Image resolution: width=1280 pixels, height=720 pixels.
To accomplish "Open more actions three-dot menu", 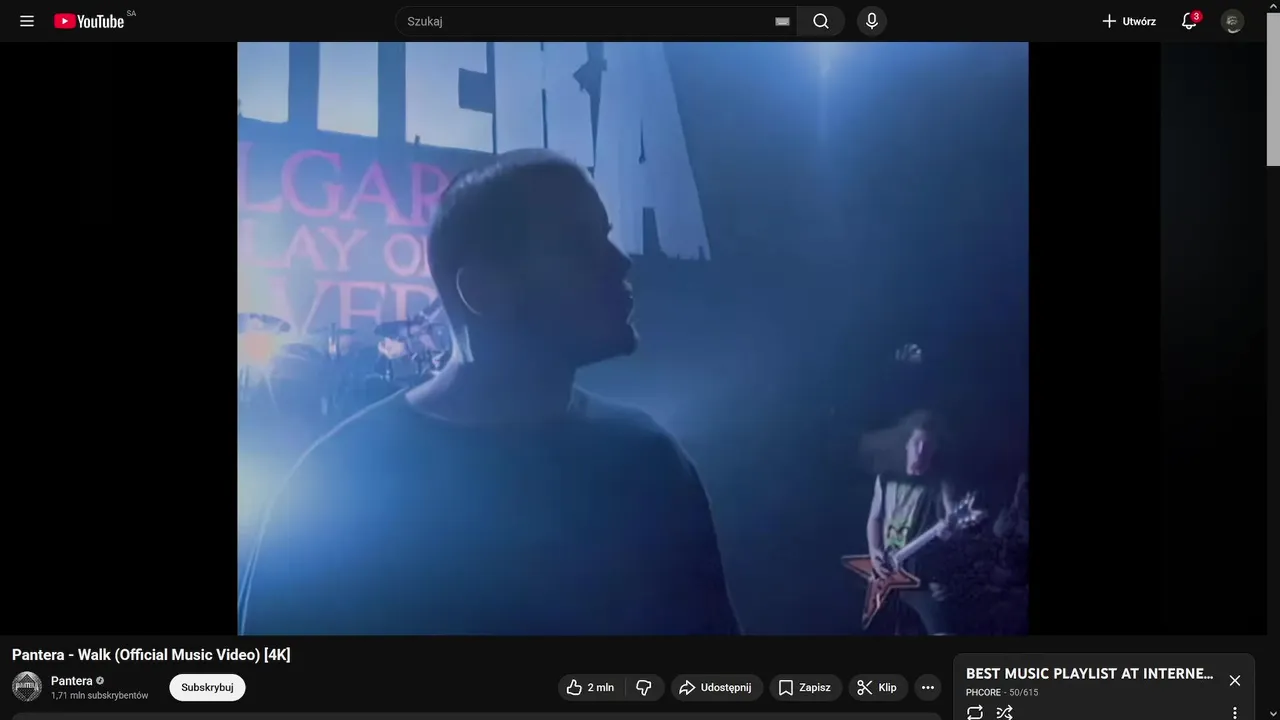I will pos(928,687).
